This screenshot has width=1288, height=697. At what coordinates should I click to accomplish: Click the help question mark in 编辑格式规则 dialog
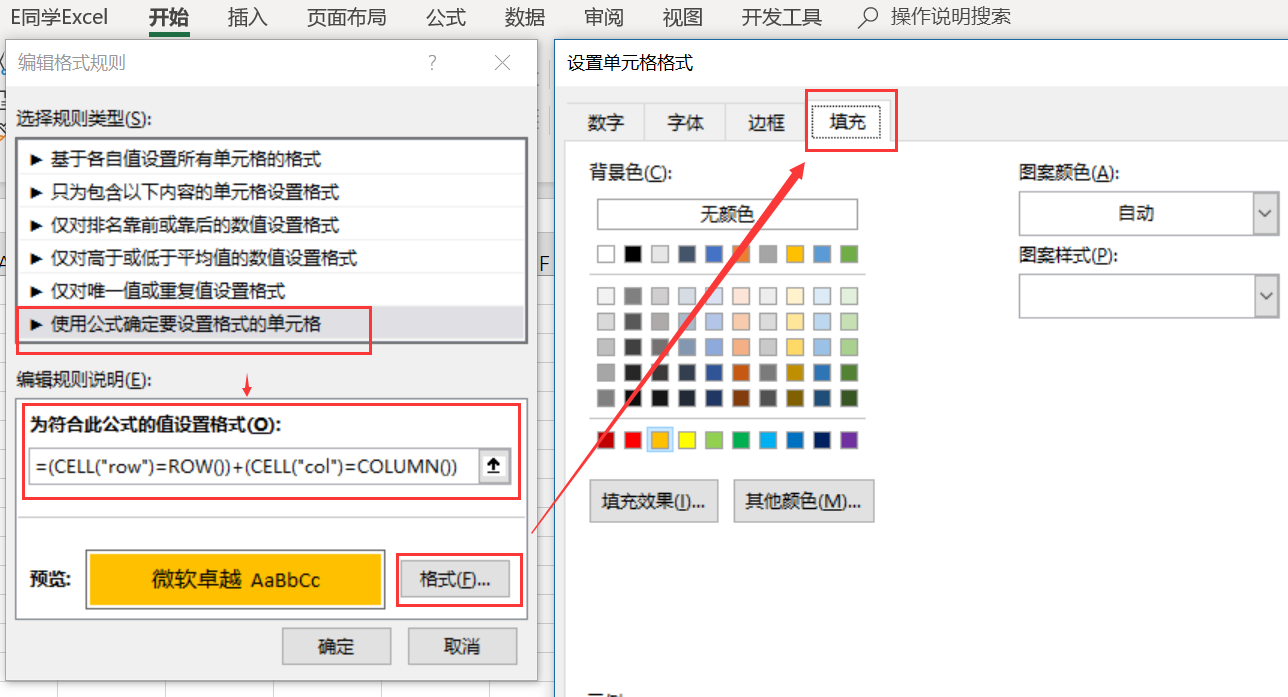coord(432,62)
